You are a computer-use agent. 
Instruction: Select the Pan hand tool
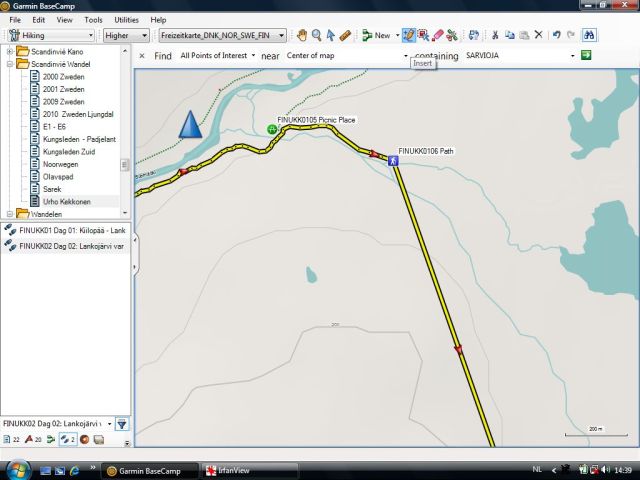point(301,35)
